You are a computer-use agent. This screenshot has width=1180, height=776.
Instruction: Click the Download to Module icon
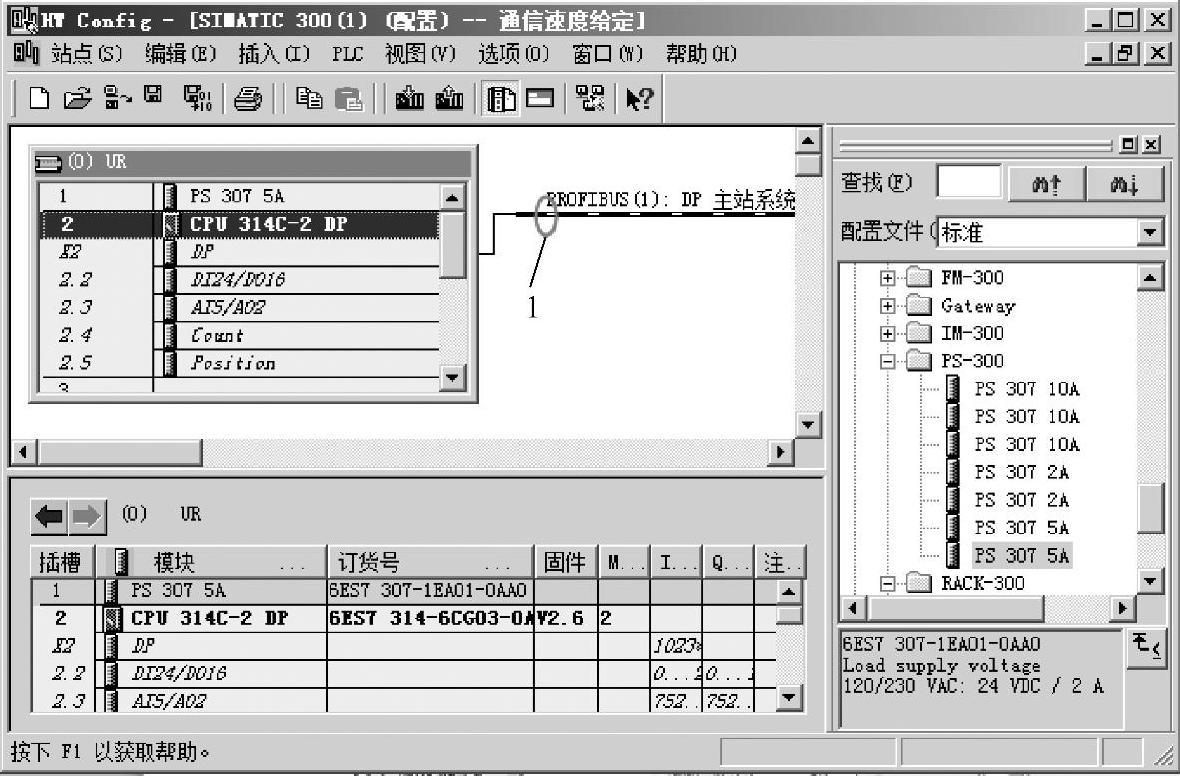pos(409,98)
